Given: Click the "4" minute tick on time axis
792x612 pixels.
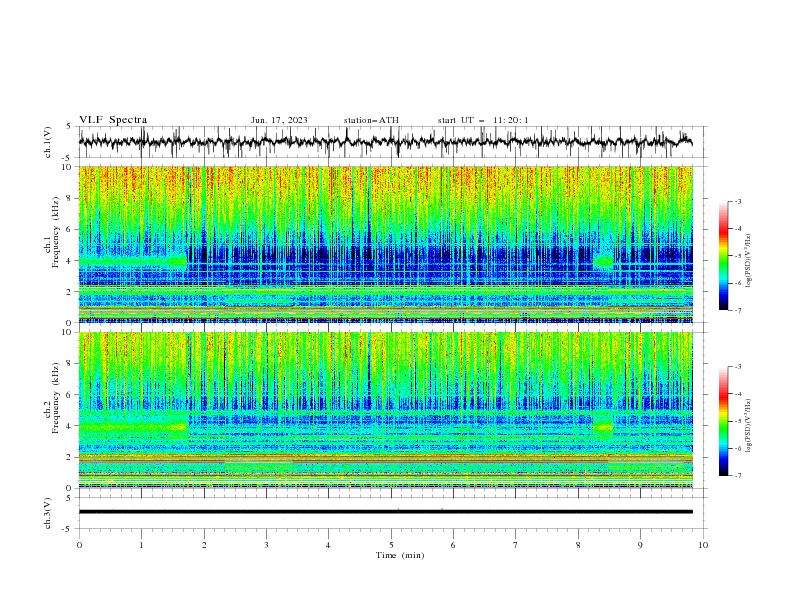Looking at the screenshot, I should pos(328,545).
